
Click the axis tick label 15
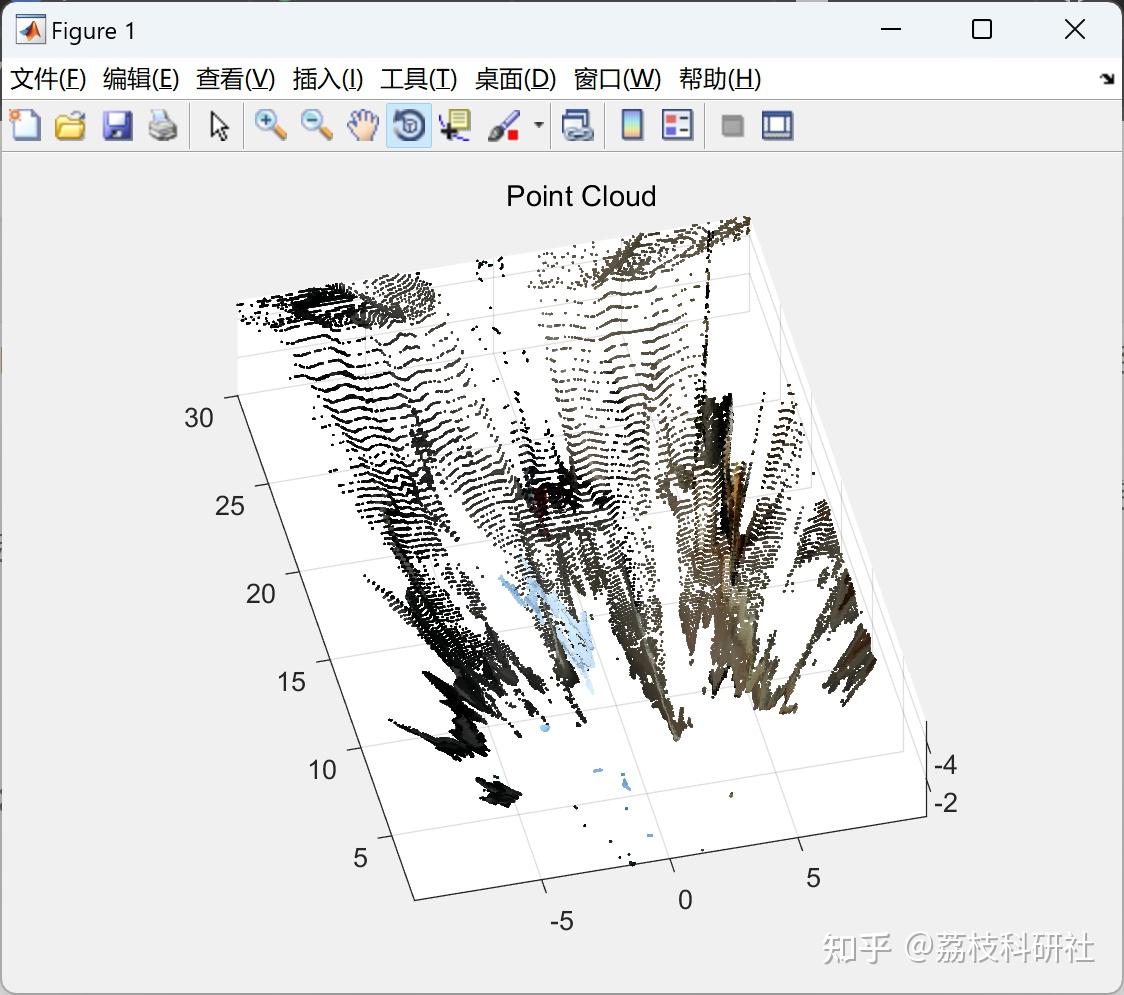(291, 682)
